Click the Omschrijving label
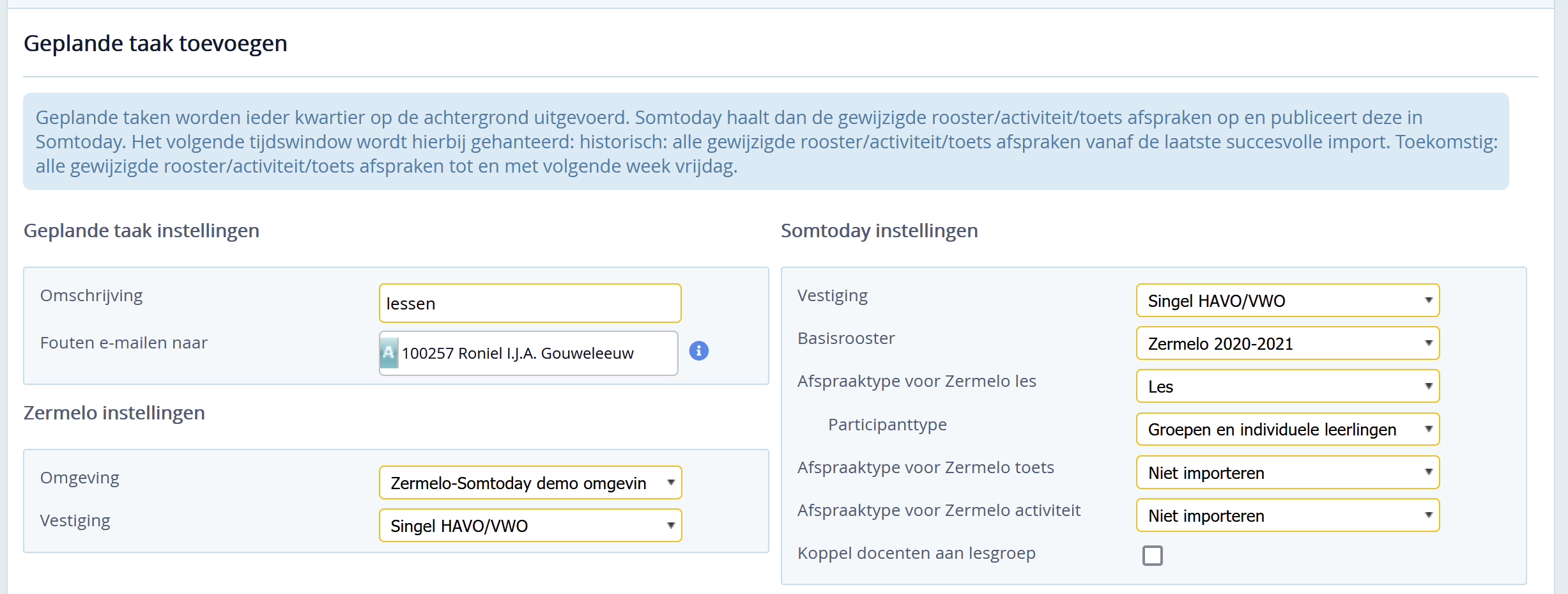Viewport: 1568px width, 594px height. tap(91, 296)
